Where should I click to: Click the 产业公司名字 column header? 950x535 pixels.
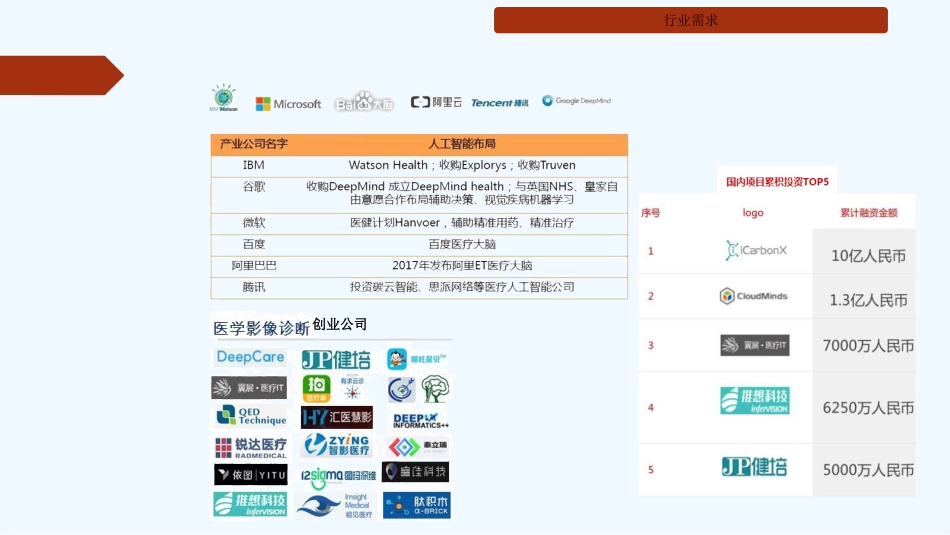coord(253,144)
